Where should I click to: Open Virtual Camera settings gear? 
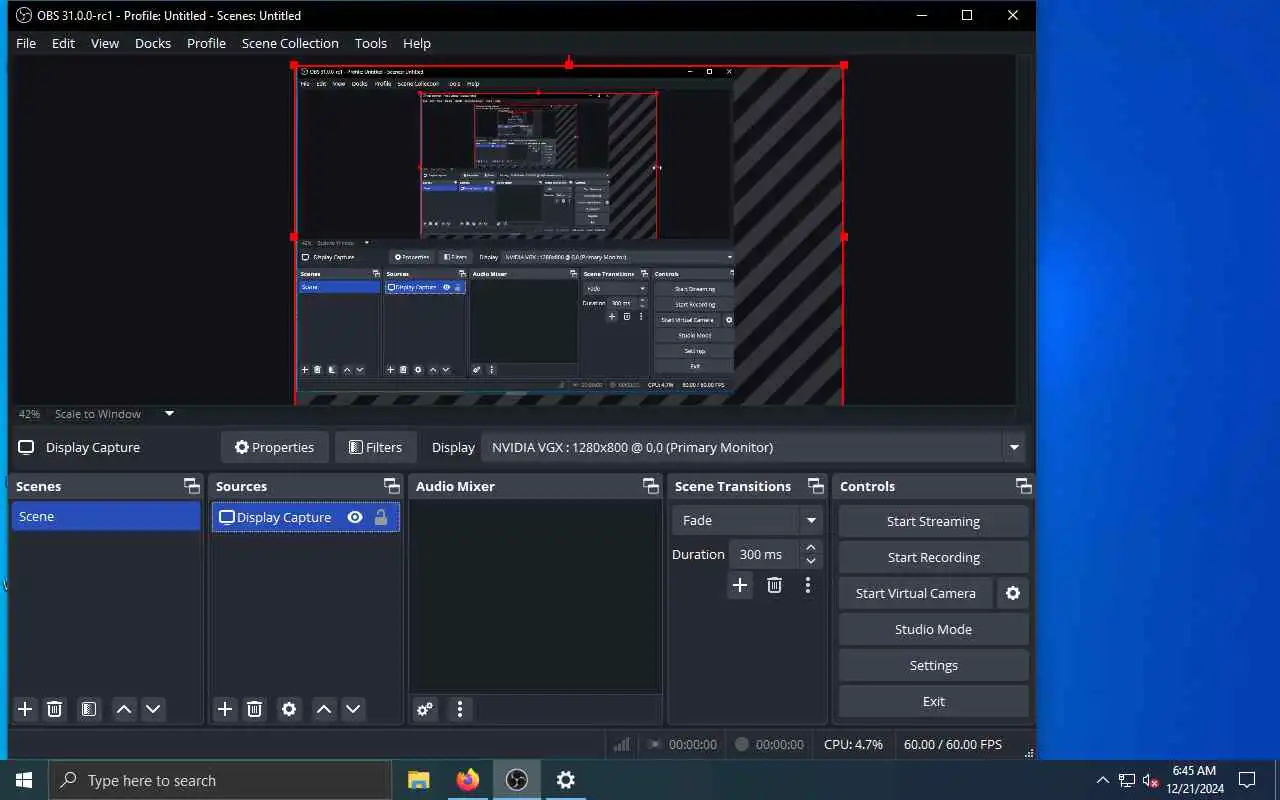pos(1013,593)
